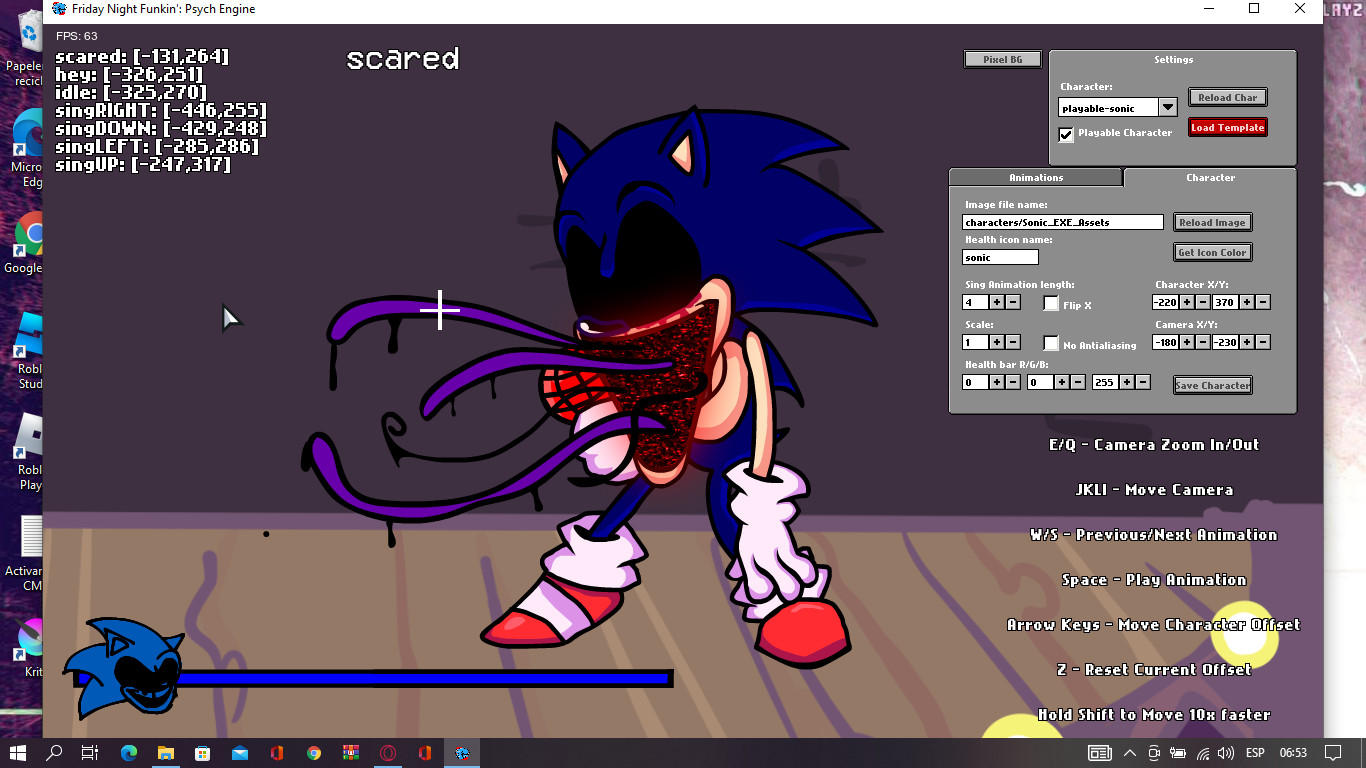This screenshot has width=1366, height=768.
Task: Click the Health bar blue value field 255
Action: click(1105, 382)
